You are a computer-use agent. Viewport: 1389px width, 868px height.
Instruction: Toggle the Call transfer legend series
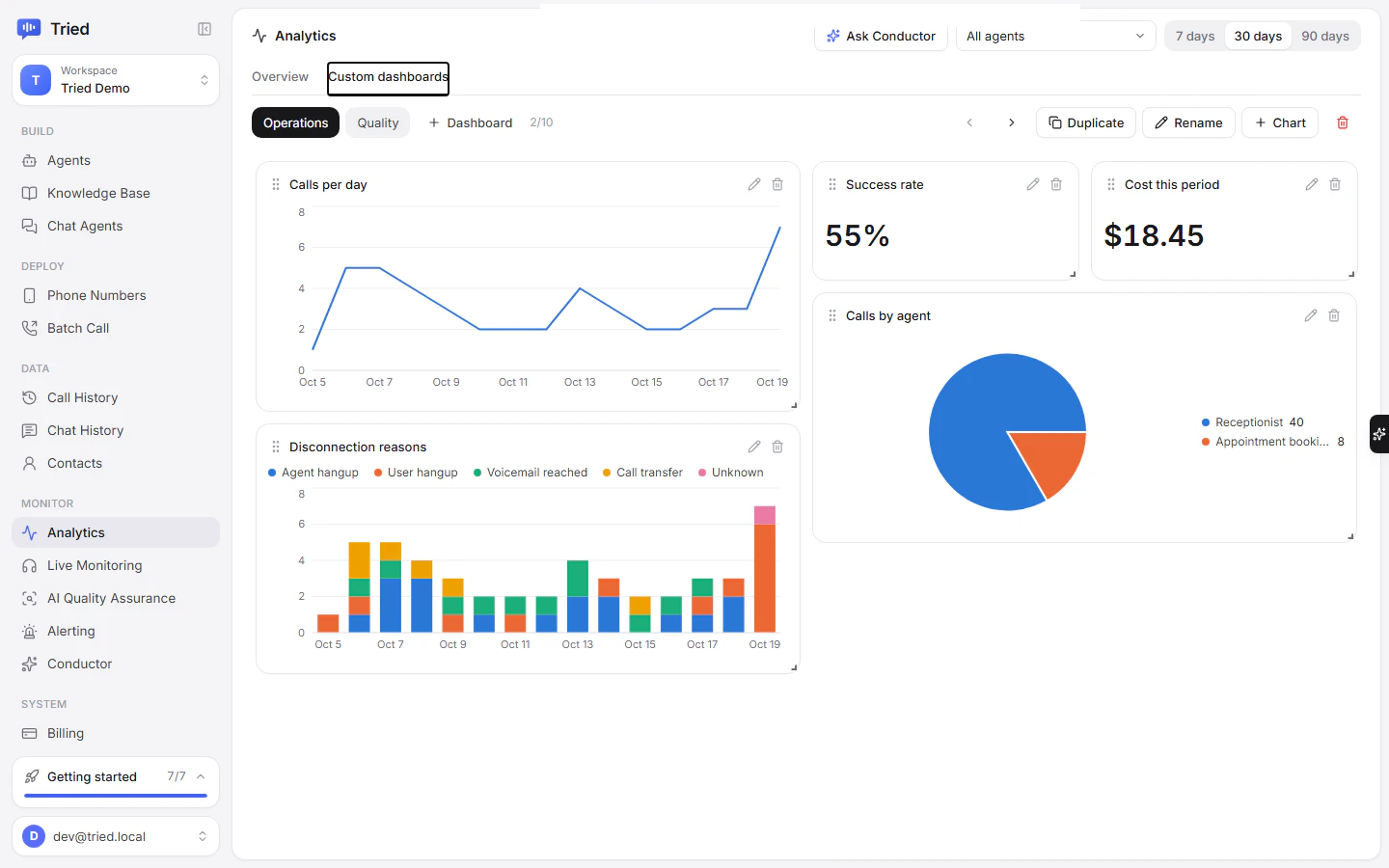[x=642, y=473]
